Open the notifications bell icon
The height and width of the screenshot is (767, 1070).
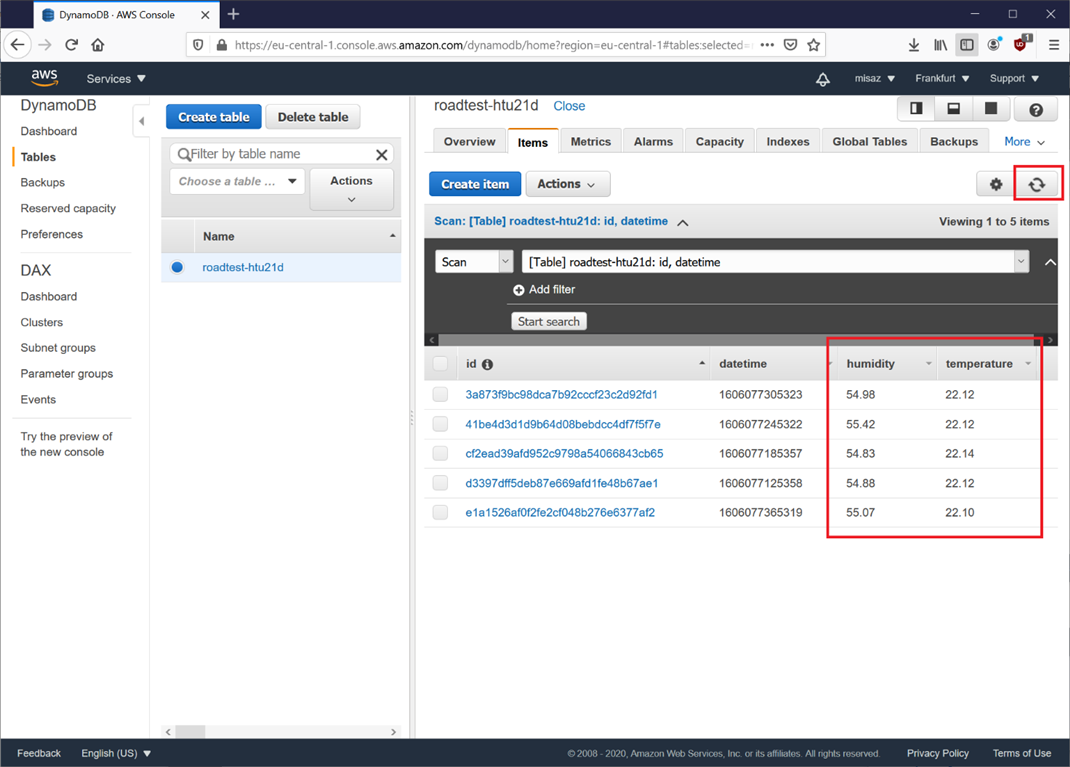823,78
